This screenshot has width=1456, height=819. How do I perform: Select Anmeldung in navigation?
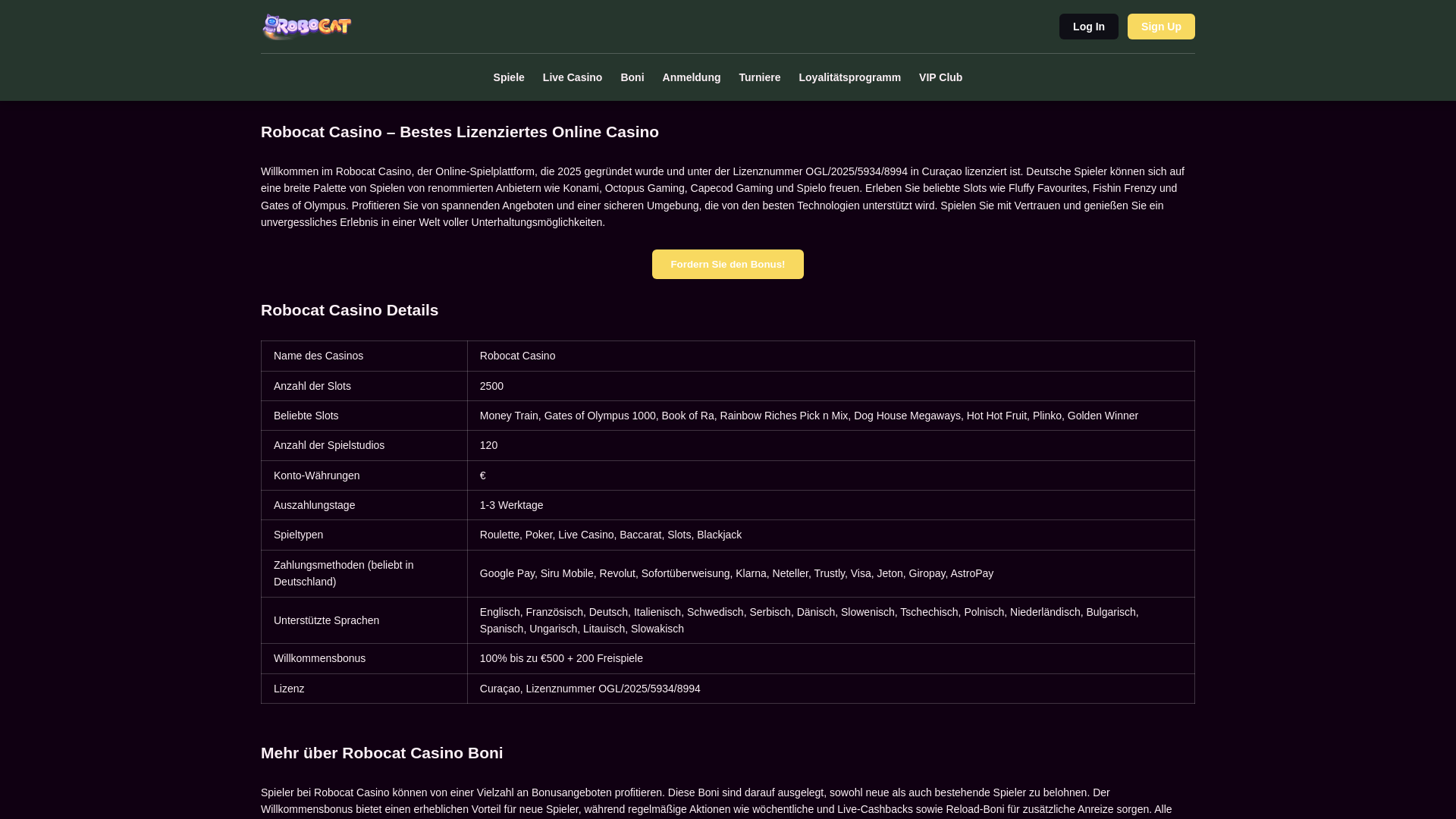click(x=692, y=77)
